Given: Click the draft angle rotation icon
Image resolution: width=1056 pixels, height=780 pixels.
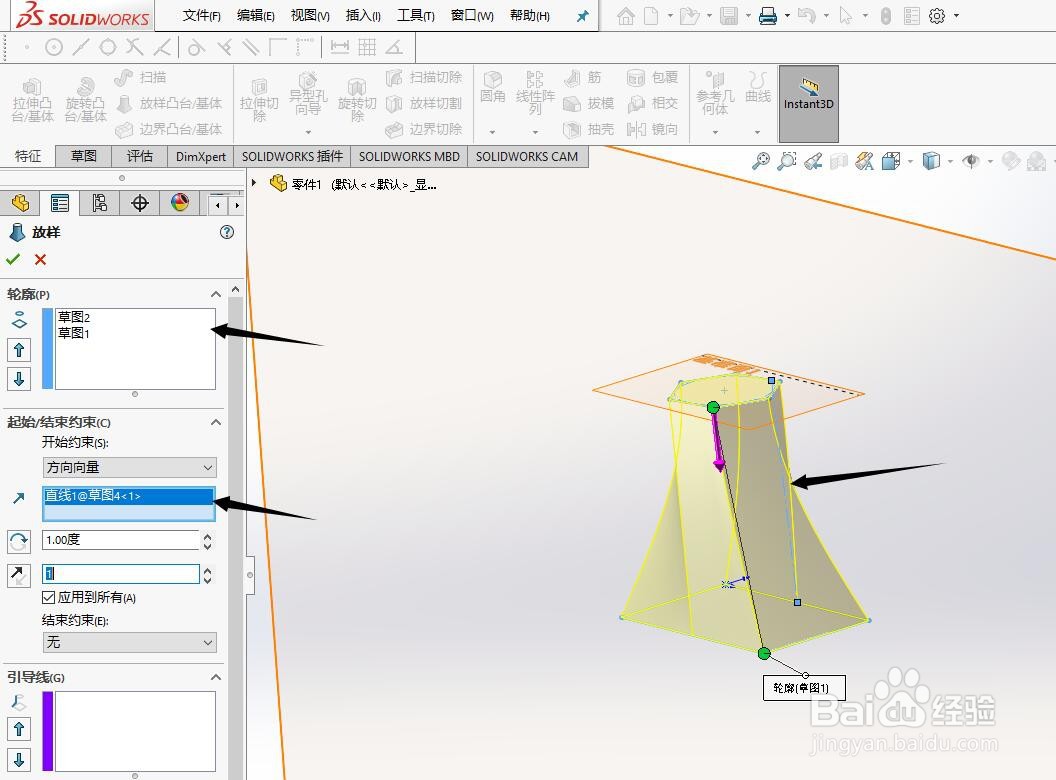Looking at the screenshot, I should pos(18,541).
